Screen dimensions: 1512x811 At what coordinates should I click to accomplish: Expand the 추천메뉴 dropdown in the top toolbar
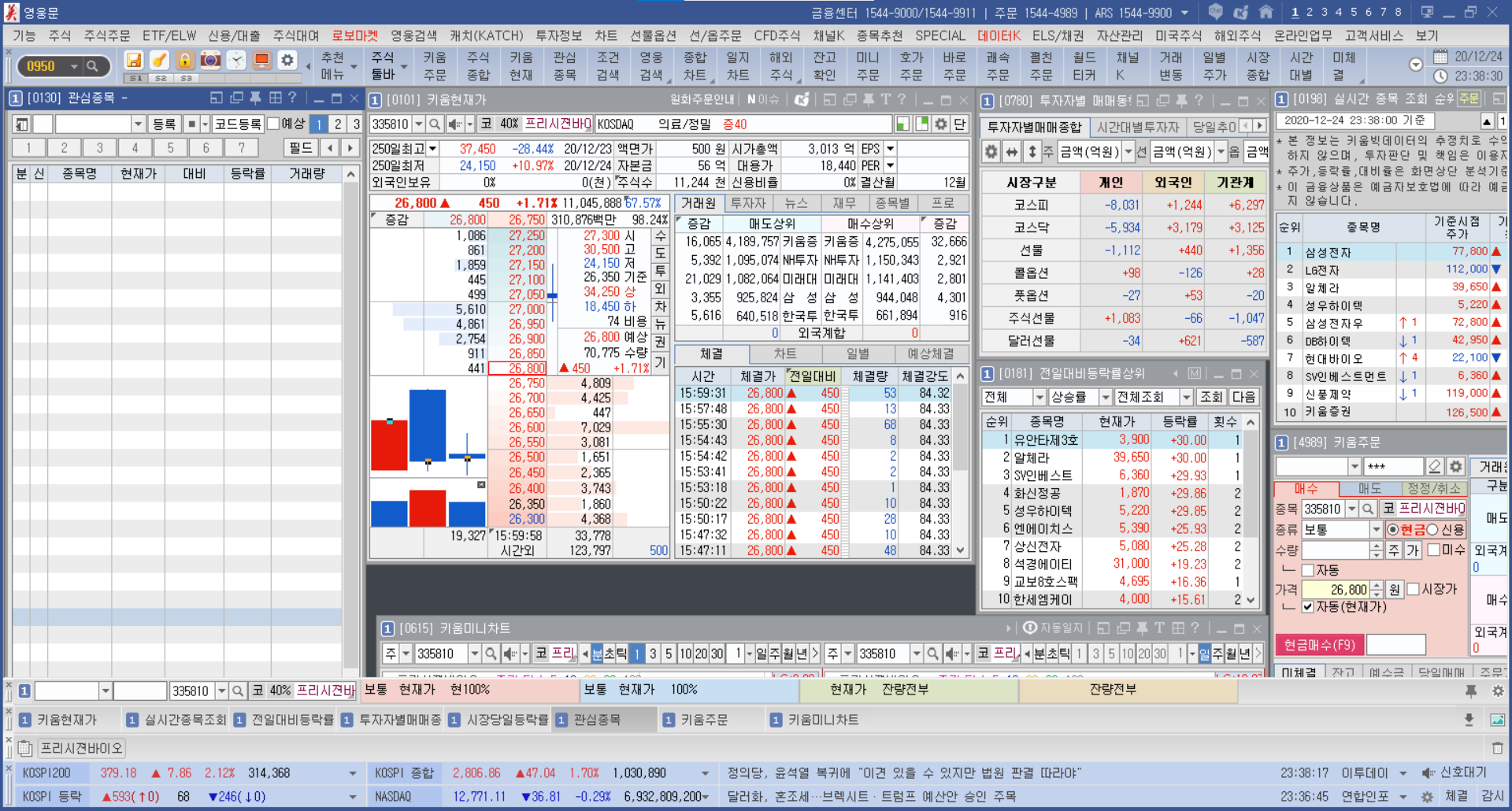click(354, 67)
